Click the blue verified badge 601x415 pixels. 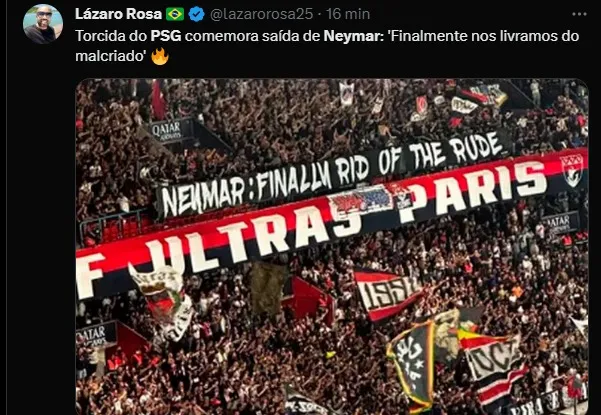(x=197, y=14)
